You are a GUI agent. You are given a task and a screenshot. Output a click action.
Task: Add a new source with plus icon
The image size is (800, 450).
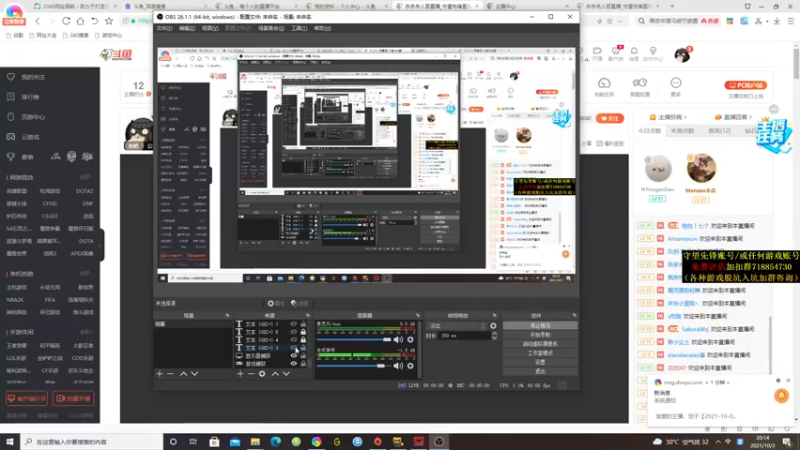click(240, 374)
